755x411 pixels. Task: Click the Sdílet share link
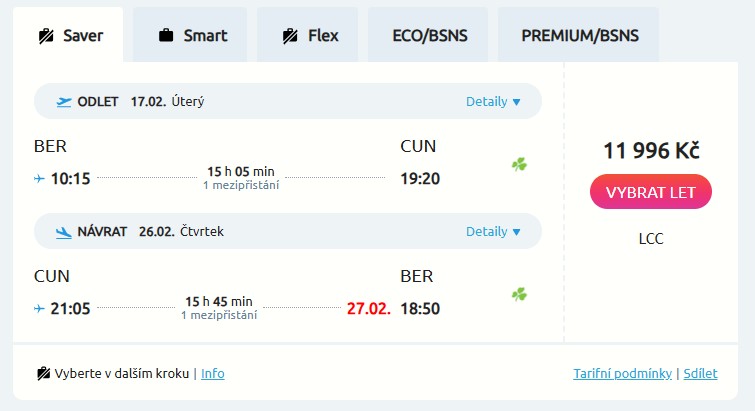point(701,374)
